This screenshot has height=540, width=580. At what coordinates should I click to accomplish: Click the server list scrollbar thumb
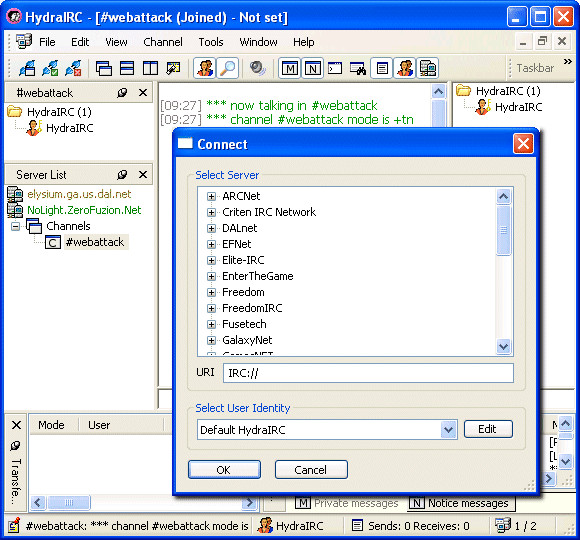tap(503, 230)
